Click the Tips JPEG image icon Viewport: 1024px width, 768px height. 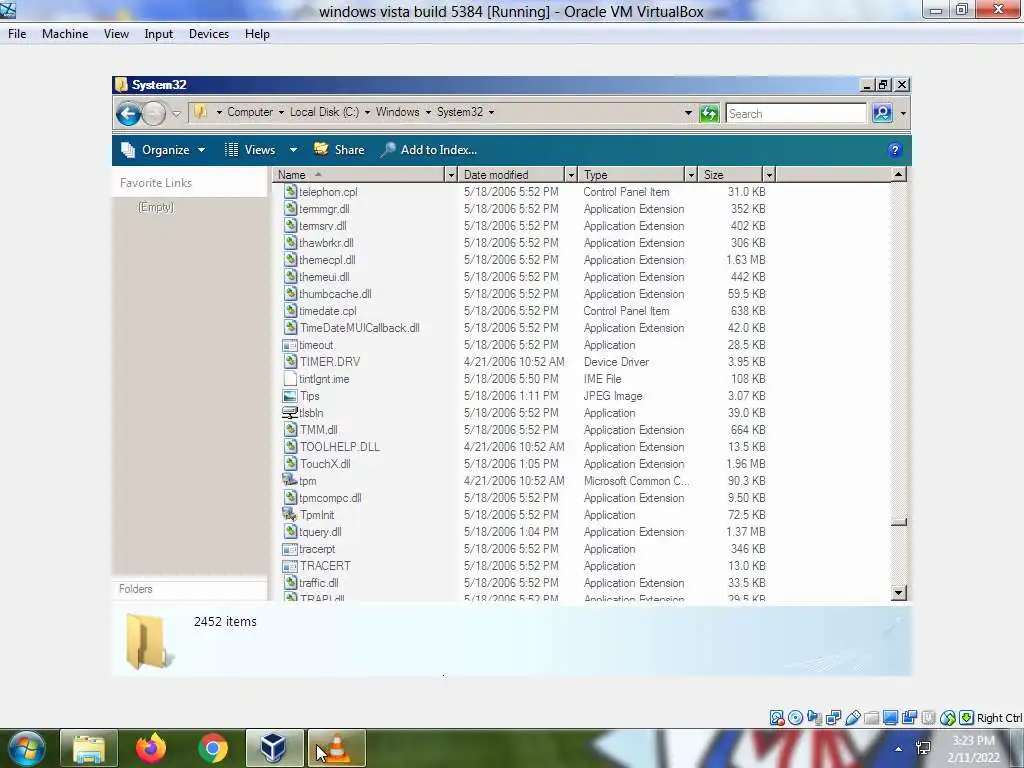pyautogui.click(x=290, y=396)
